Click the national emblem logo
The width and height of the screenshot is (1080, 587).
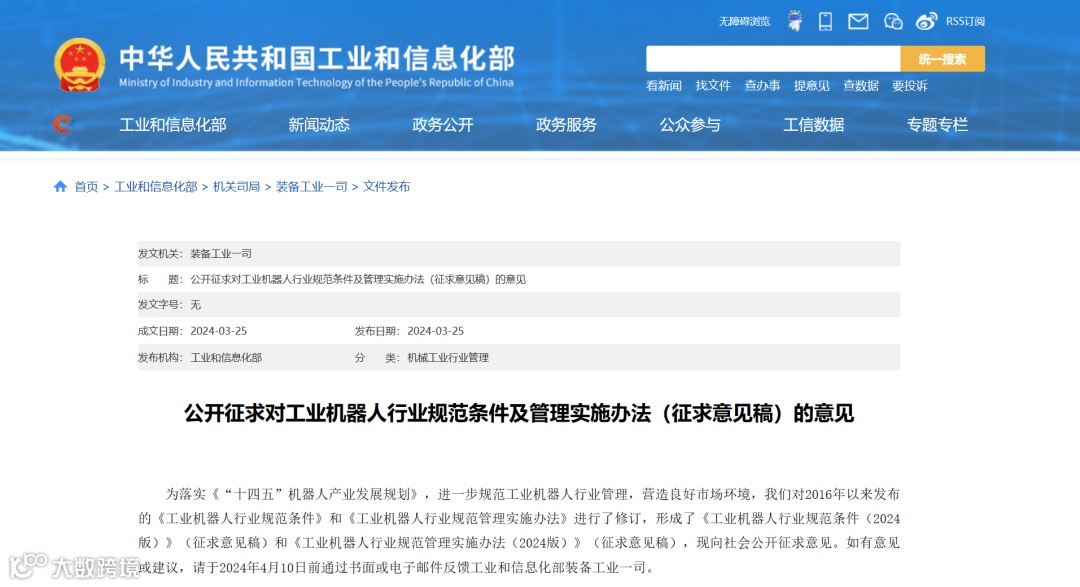pyautogui.click(x=79, y=65)
